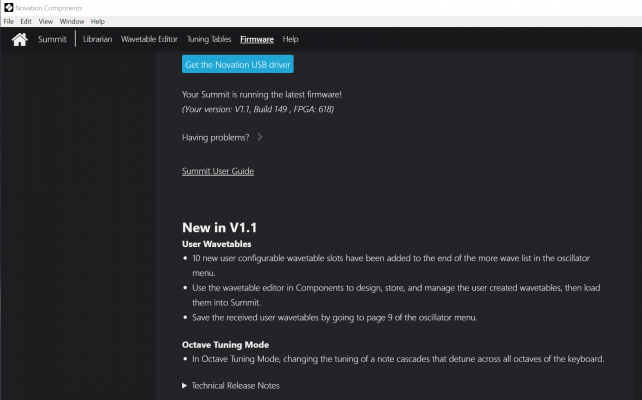Viewport: 642px width, 400px height.
Task: Switch to the Librarian tab
Action: tap(97, 39)
